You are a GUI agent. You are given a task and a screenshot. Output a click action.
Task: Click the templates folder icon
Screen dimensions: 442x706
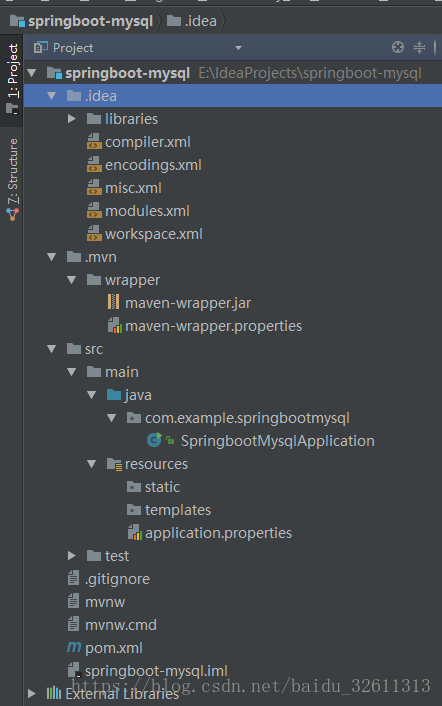pyautogui.click(x=134, y=510)
